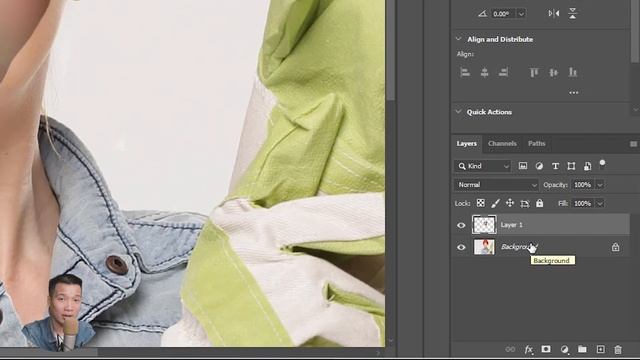Screen dimensions: 640x360
Task: Collapse the Align and Distribute section
Action: pyautogui.click(x=458, y=39)
